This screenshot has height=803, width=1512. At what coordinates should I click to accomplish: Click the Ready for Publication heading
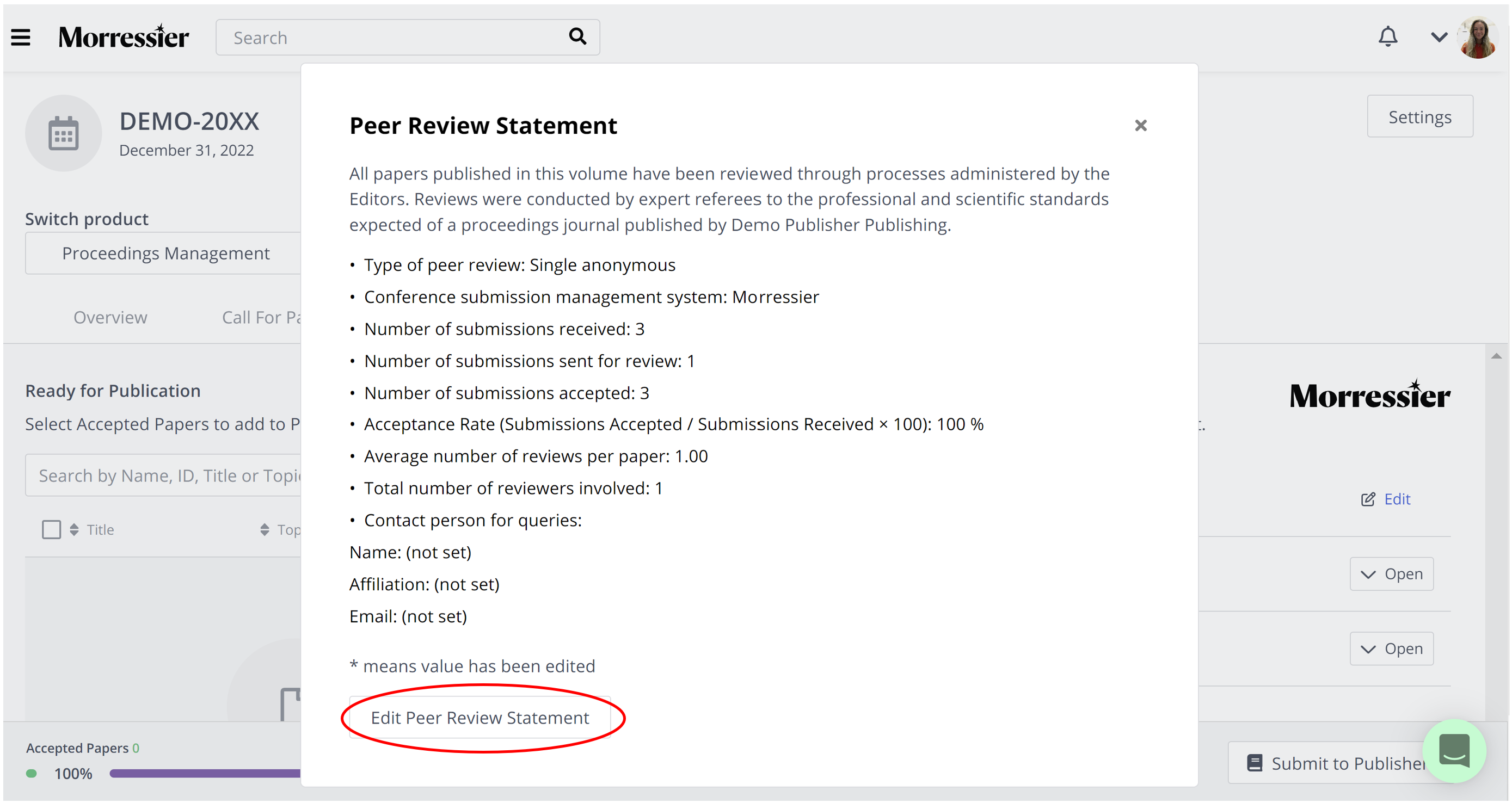[113, 391]
